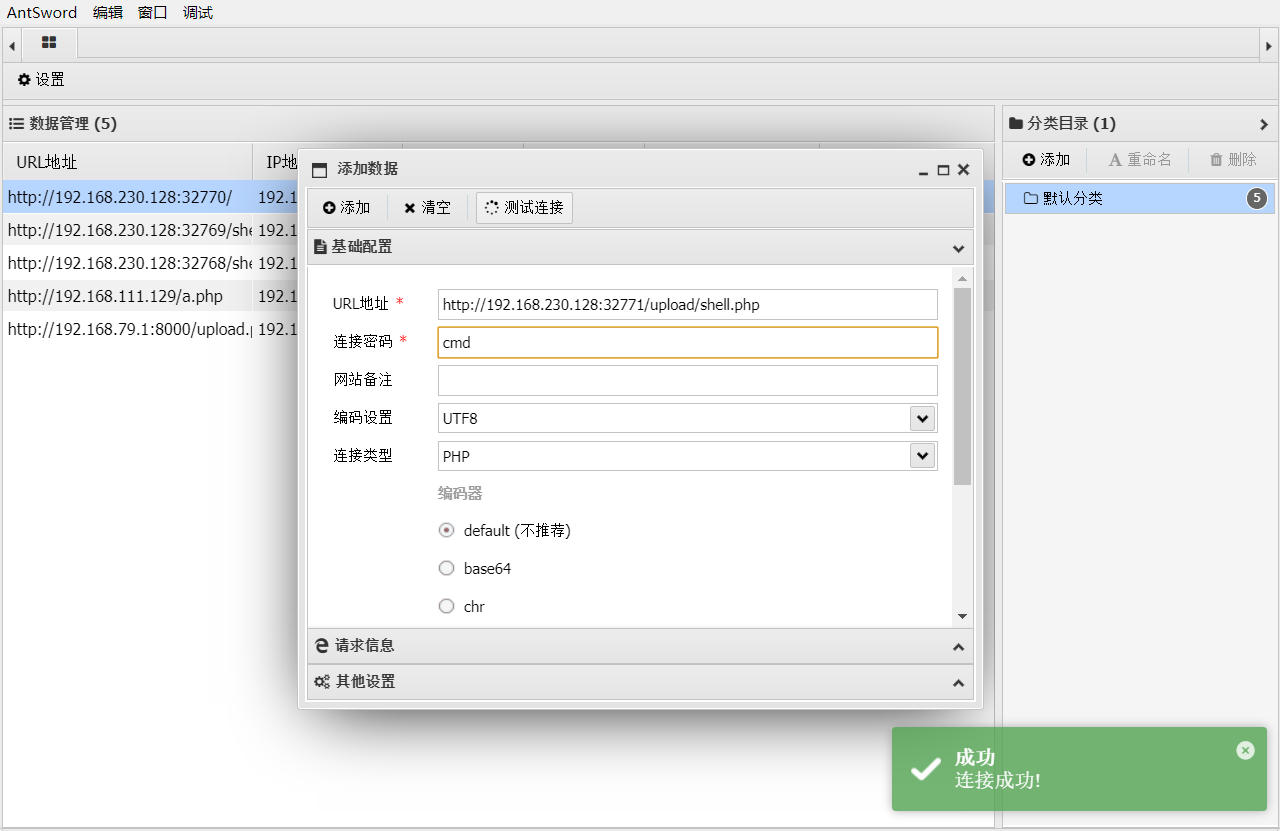The width and height of the screenshot is (1280, 831).
Task: Click the 添加数据 dialog title icon
Action: (319, 170)
